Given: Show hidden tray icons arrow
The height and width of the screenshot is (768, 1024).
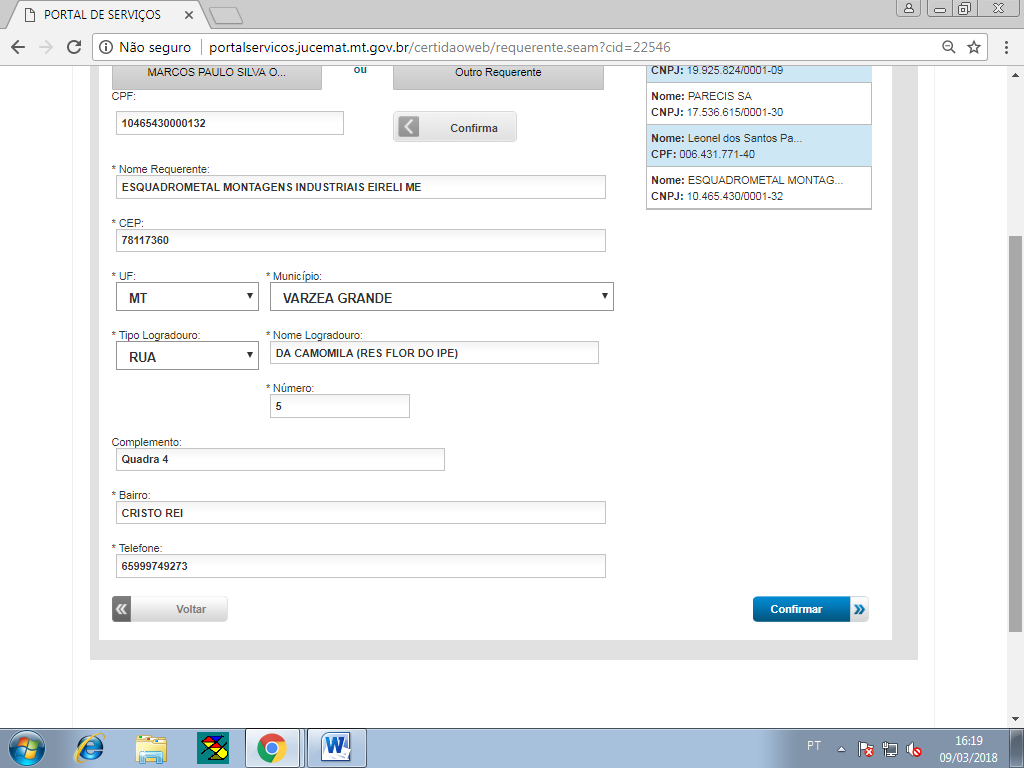Looking at the screenshot, I should [842, 749].
